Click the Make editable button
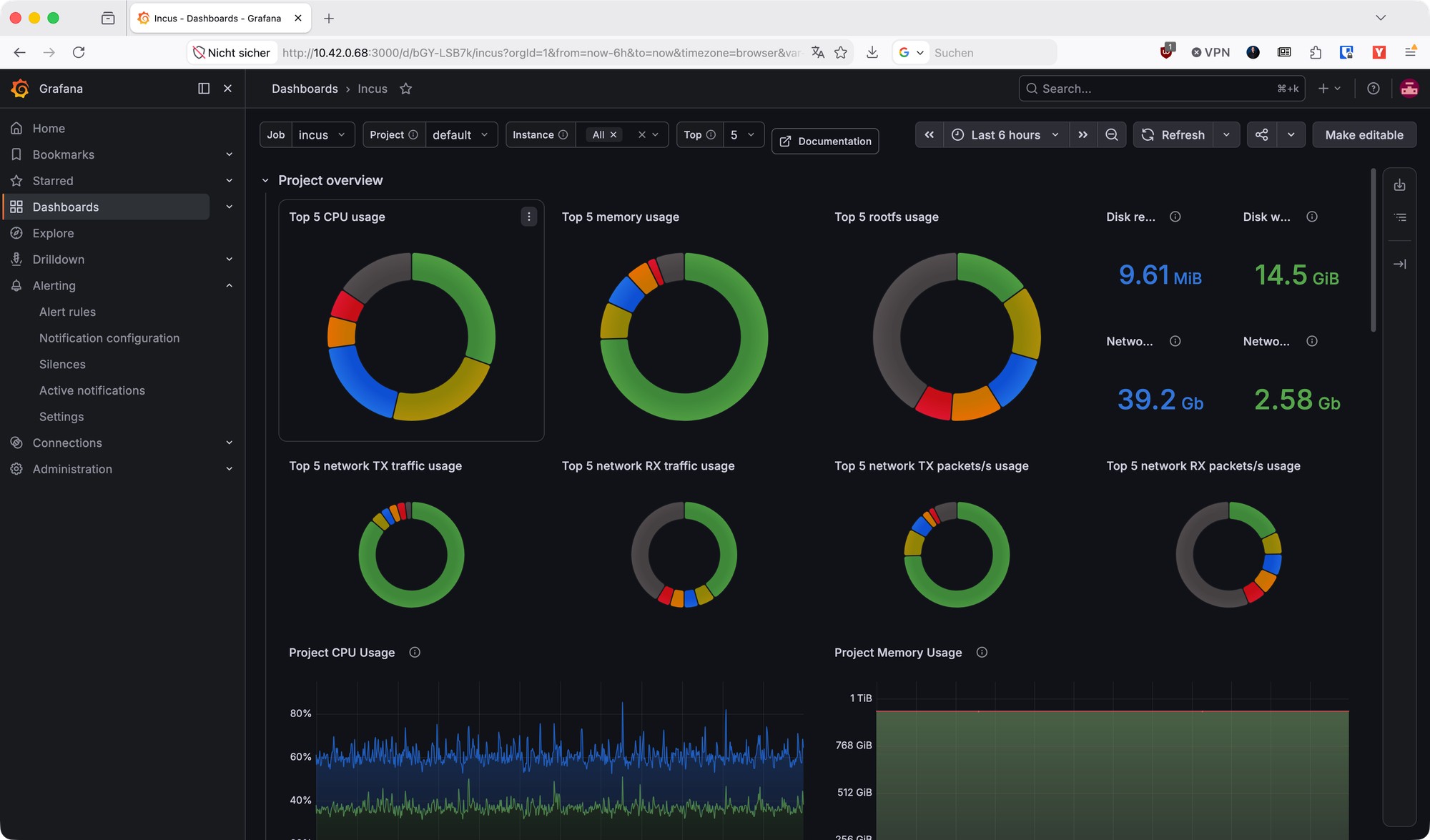The height and width of the screenshot is (840, 1430). click(1364, 134)
